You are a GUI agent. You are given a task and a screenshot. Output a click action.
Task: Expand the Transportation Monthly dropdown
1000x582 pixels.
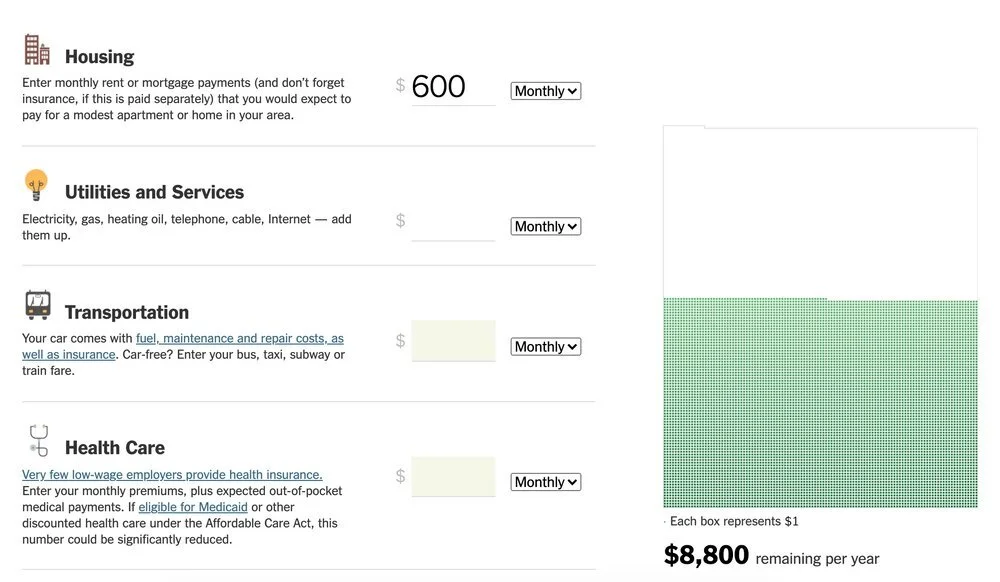545,347
